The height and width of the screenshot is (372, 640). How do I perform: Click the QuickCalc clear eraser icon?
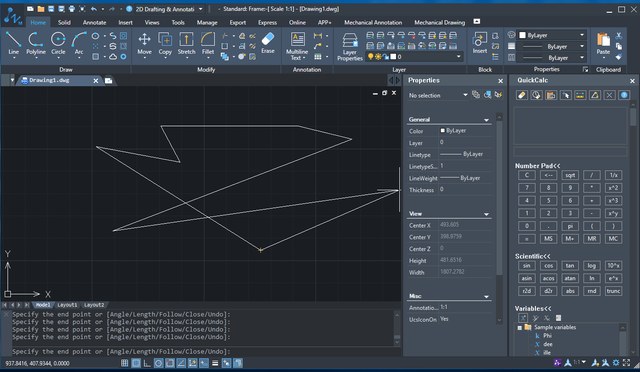[x=522, y=95]
